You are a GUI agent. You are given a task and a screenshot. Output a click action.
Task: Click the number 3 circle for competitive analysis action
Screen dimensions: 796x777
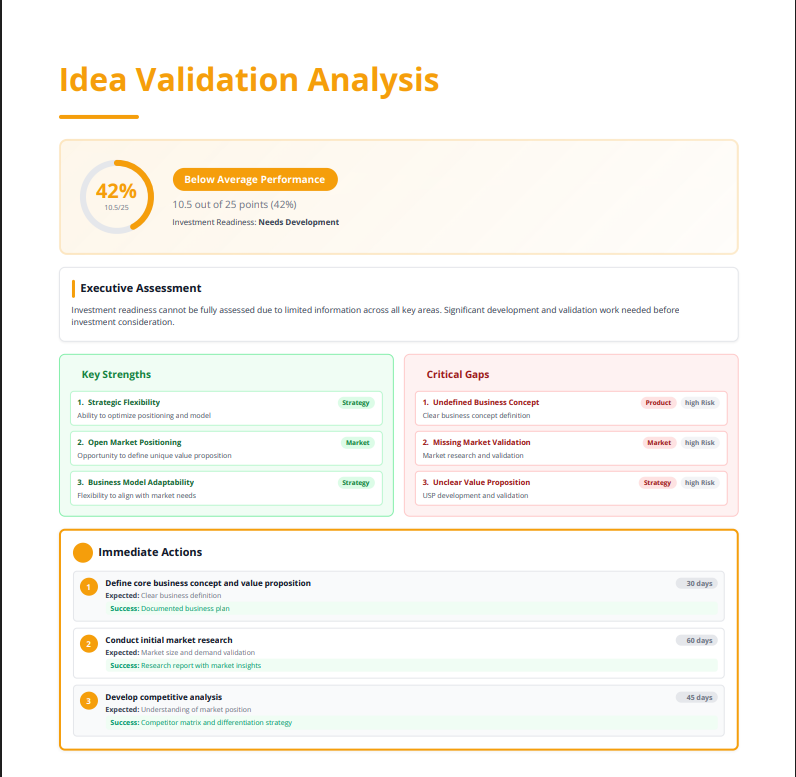pyautogui.click(x=89, y=701)
